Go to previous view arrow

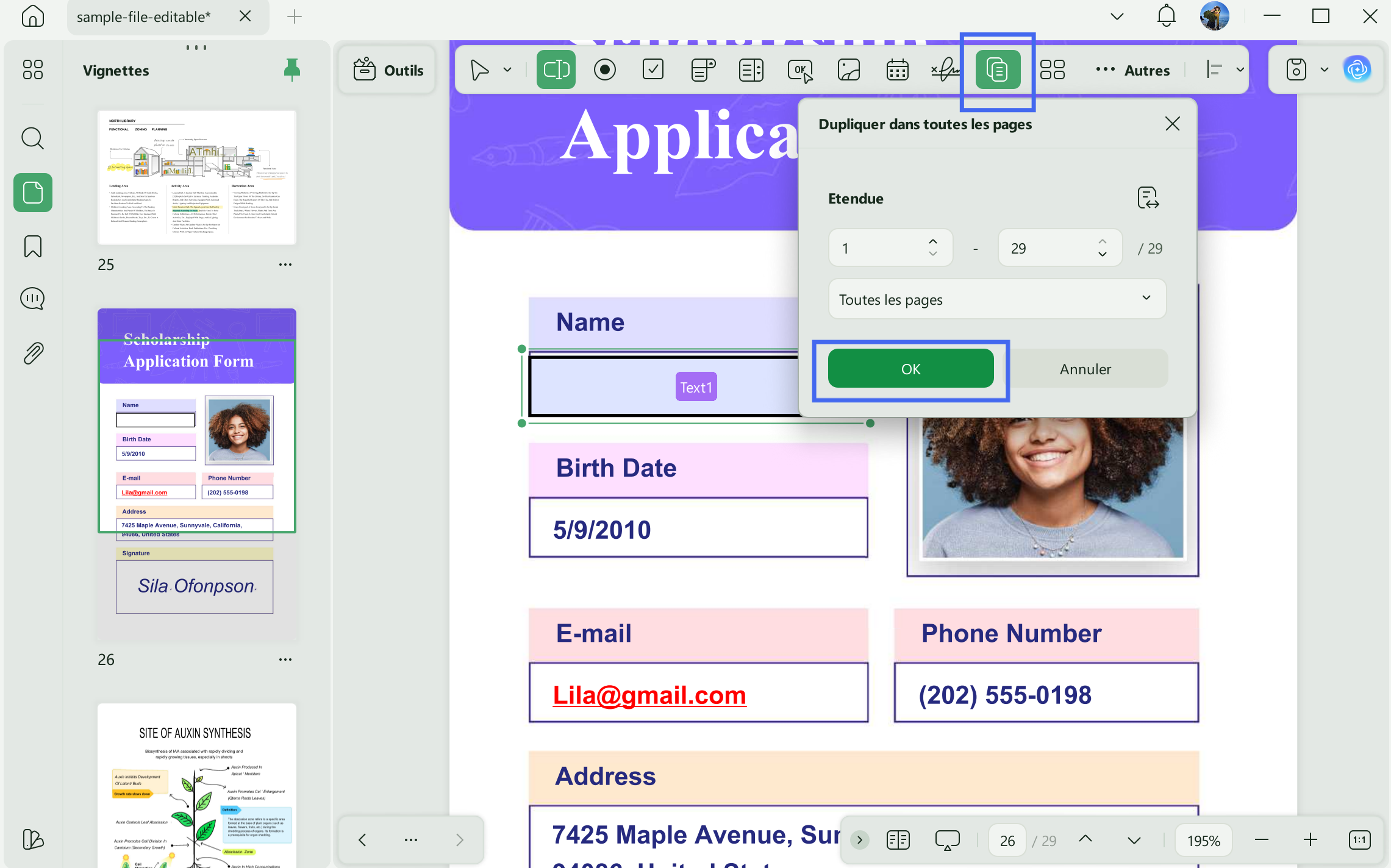click(x=362, y=840)
